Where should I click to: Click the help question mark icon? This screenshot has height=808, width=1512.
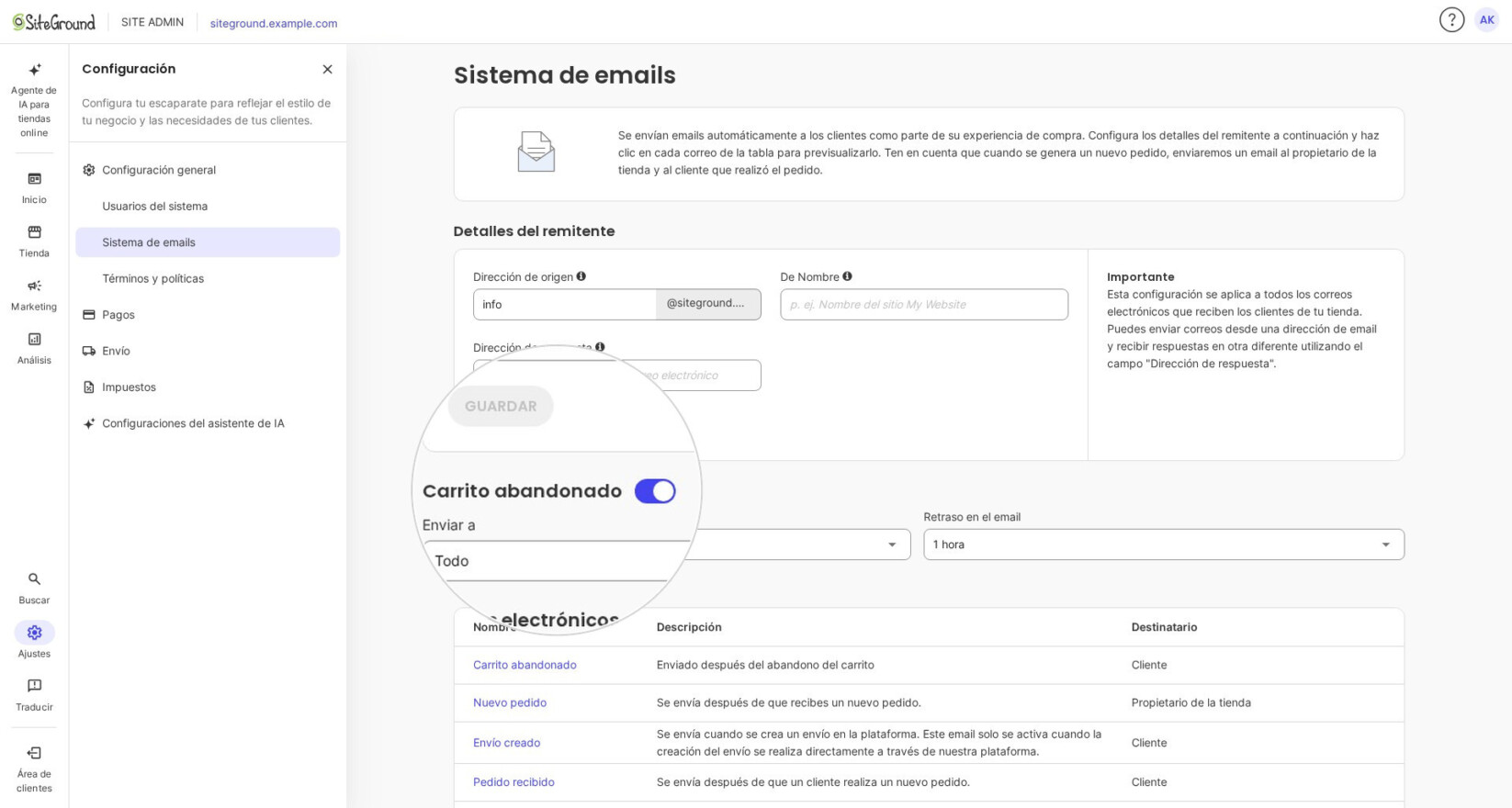[x=1451, y=19]
